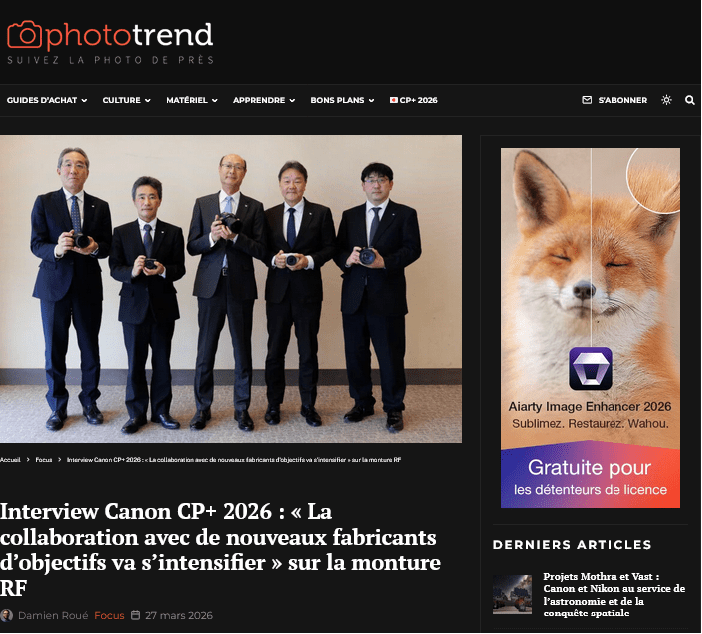702x634 pixels.
Task: Toggle light/dark mode sun icon
Action: [x=666, y=100]
